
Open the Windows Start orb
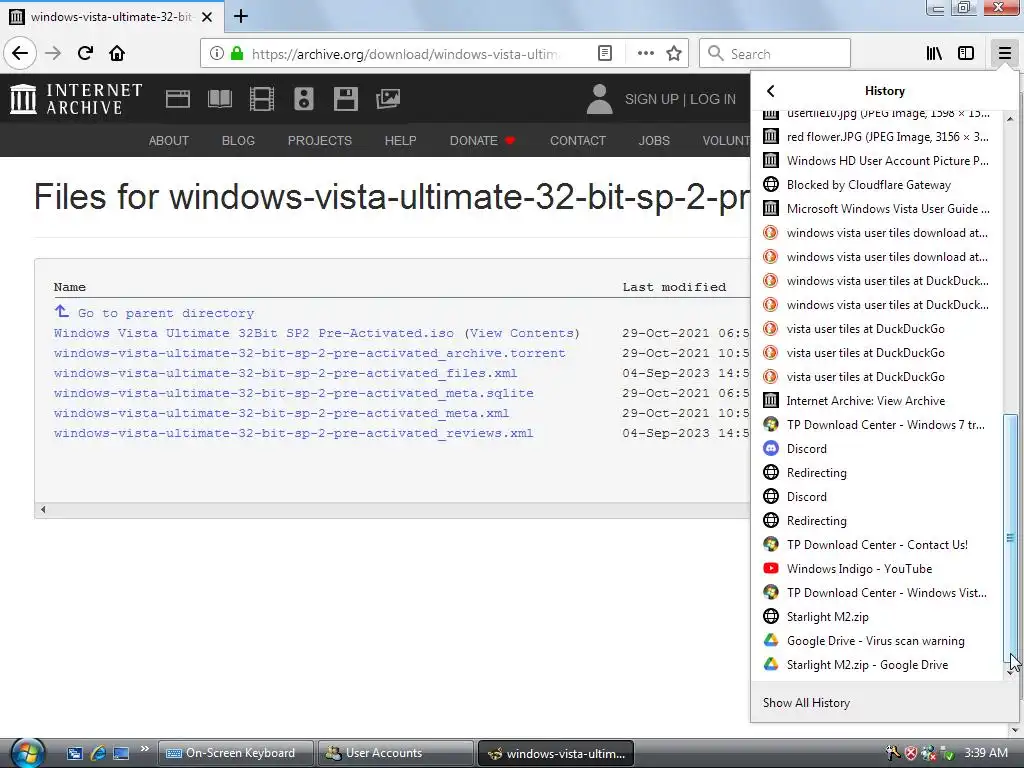(27, 753)
